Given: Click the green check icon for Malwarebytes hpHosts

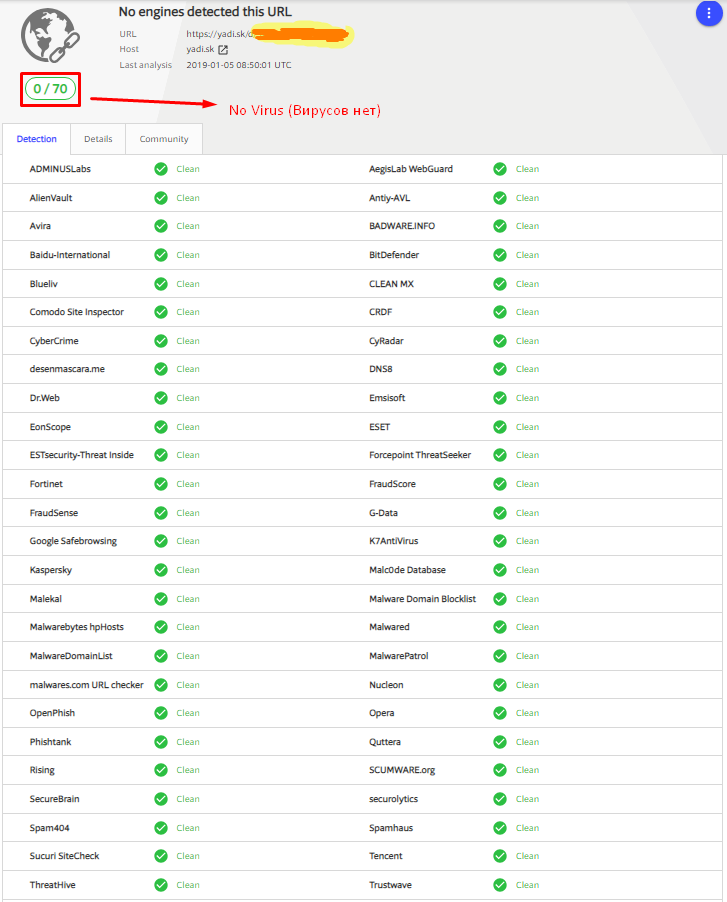Looking at the screenshot, I should 161,627.
